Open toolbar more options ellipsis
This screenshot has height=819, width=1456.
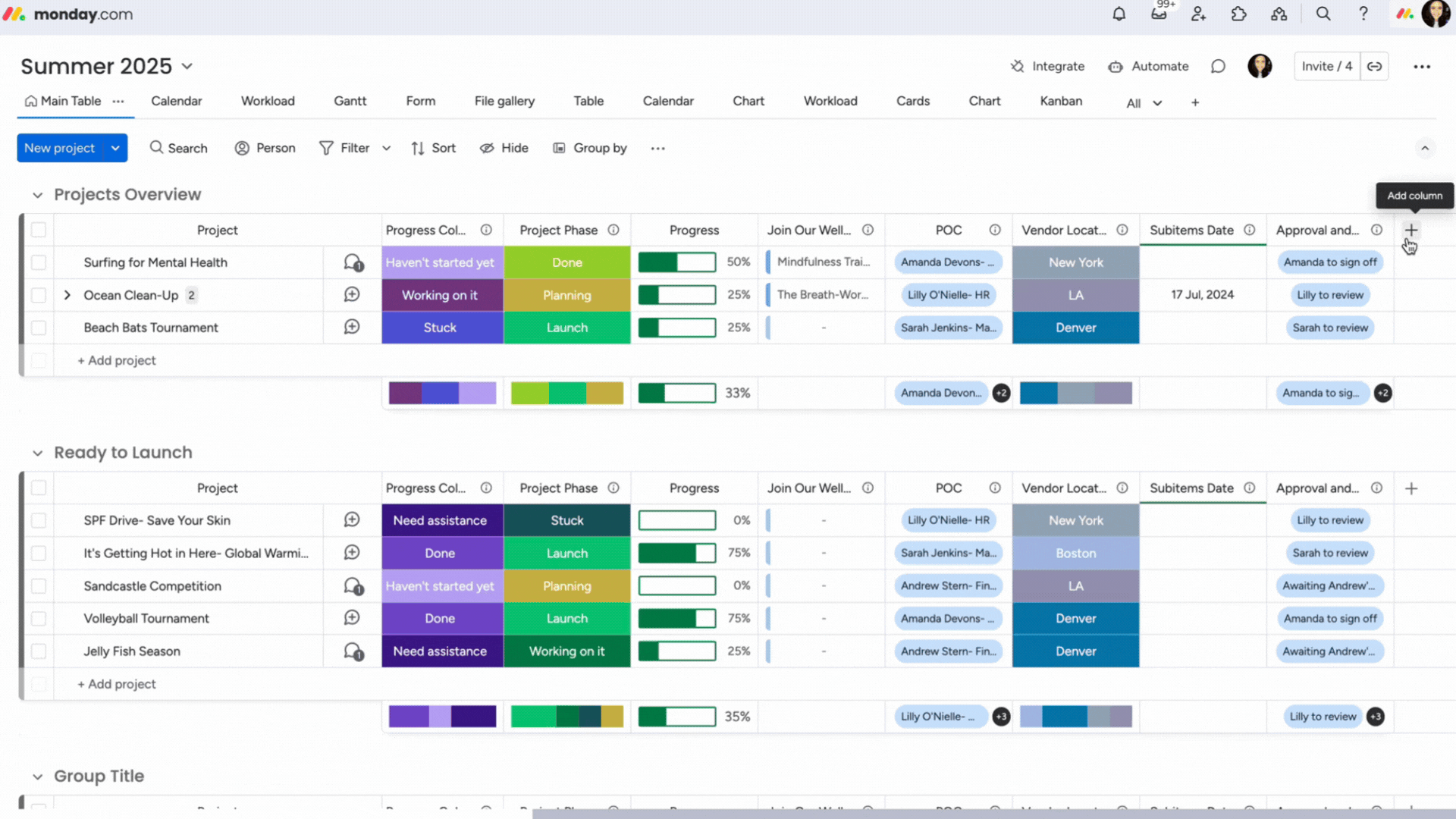click(x=657, y=149)
